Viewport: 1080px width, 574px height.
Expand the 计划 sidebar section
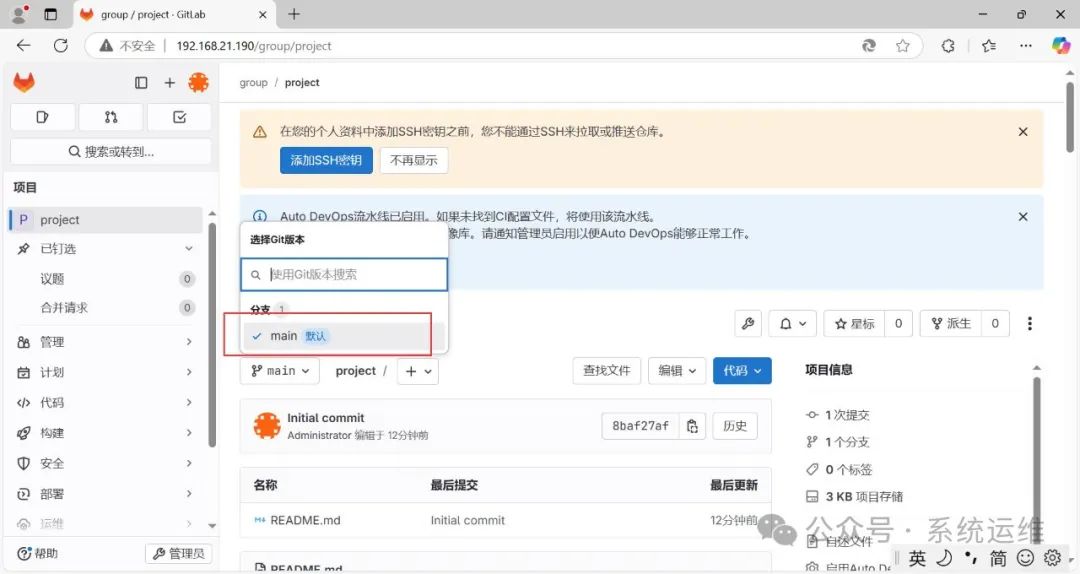tap(106, 372)
